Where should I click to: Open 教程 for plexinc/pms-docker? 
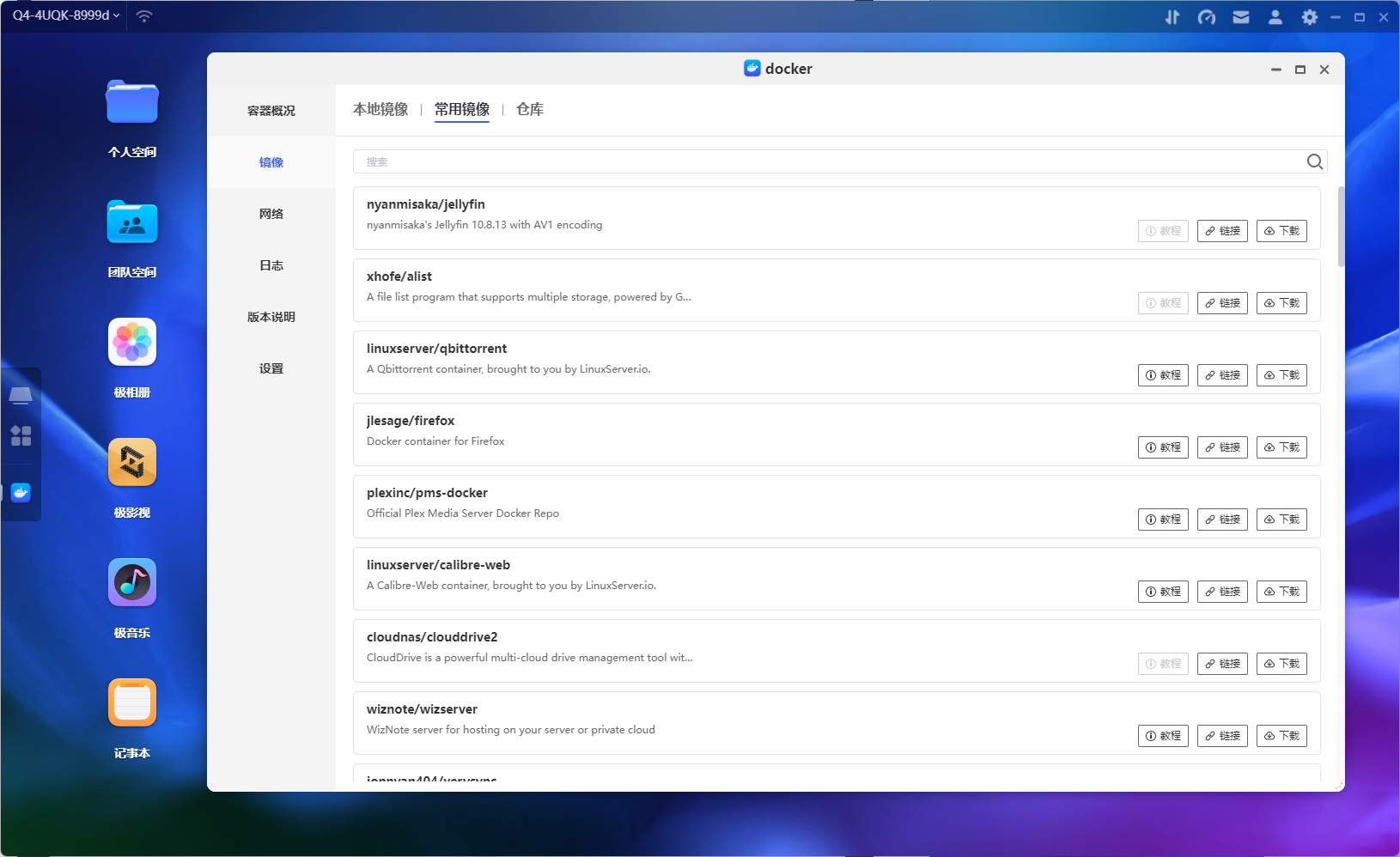pyautogui.click(x=1163, y=520)
